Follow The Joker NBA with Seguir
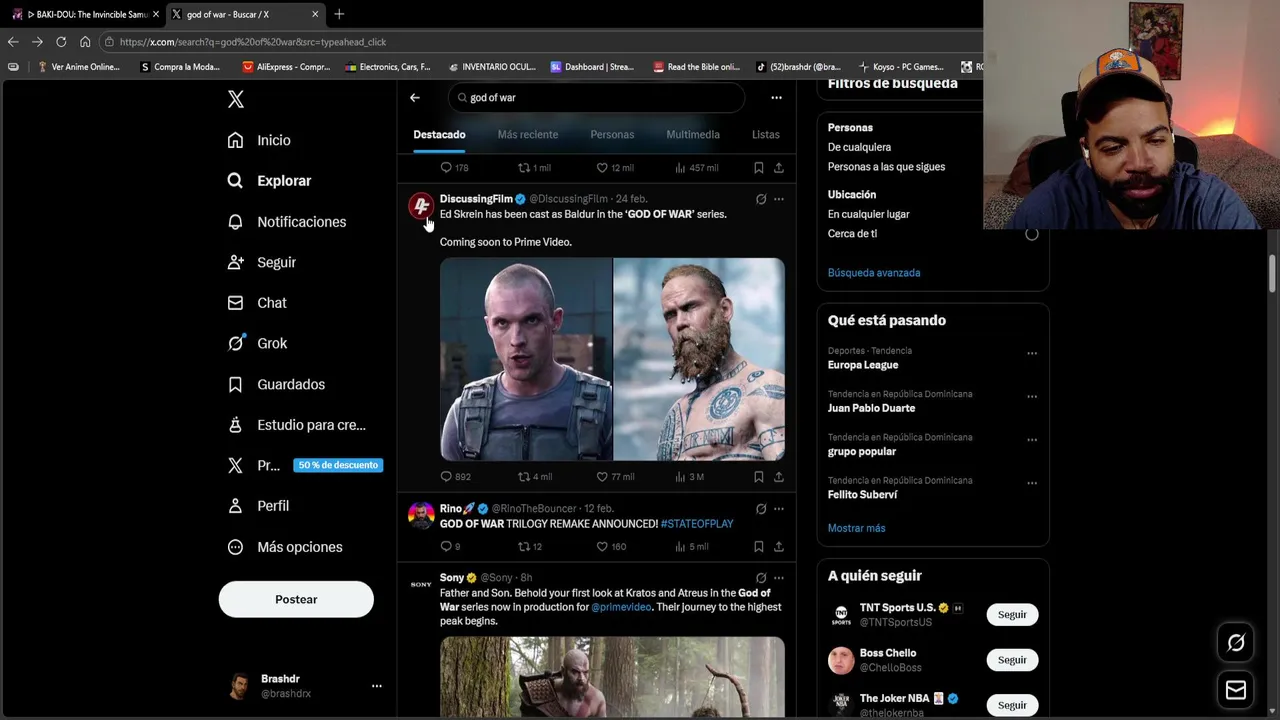 pos(1012,705)
